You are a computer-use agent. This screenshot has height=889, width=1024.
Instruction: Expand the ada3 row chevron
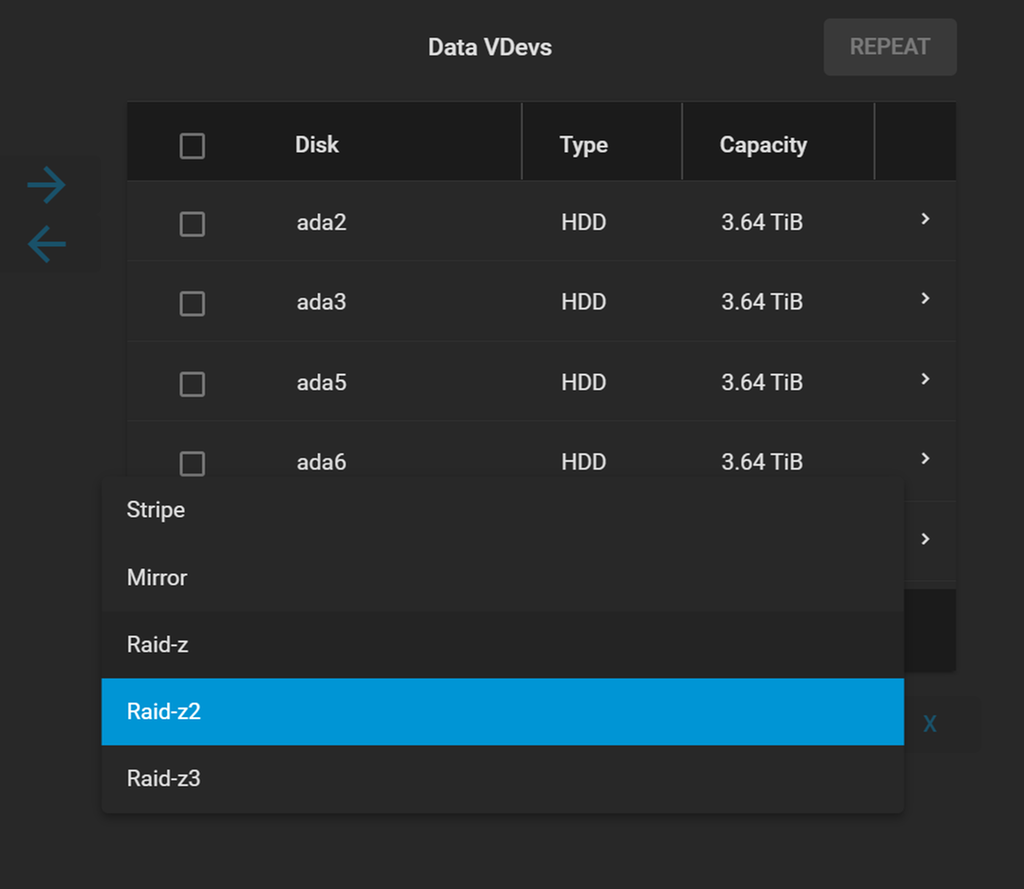(925, 299)
